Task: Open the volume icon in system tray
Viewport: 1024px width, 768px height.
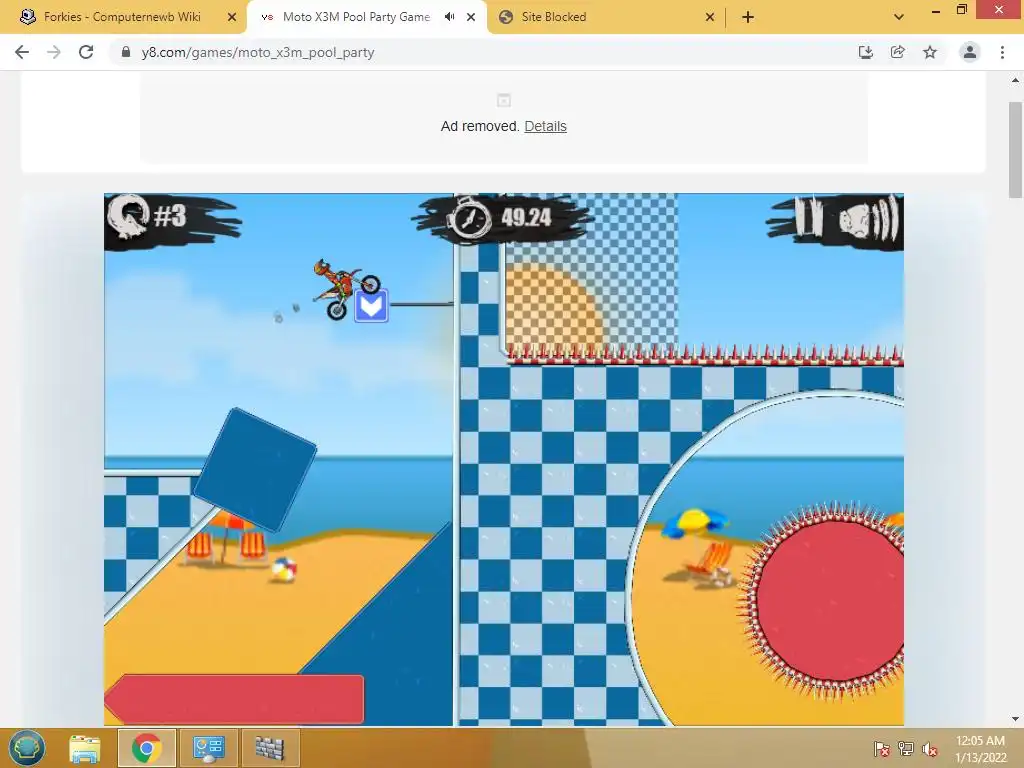Action: click(930, 748)
